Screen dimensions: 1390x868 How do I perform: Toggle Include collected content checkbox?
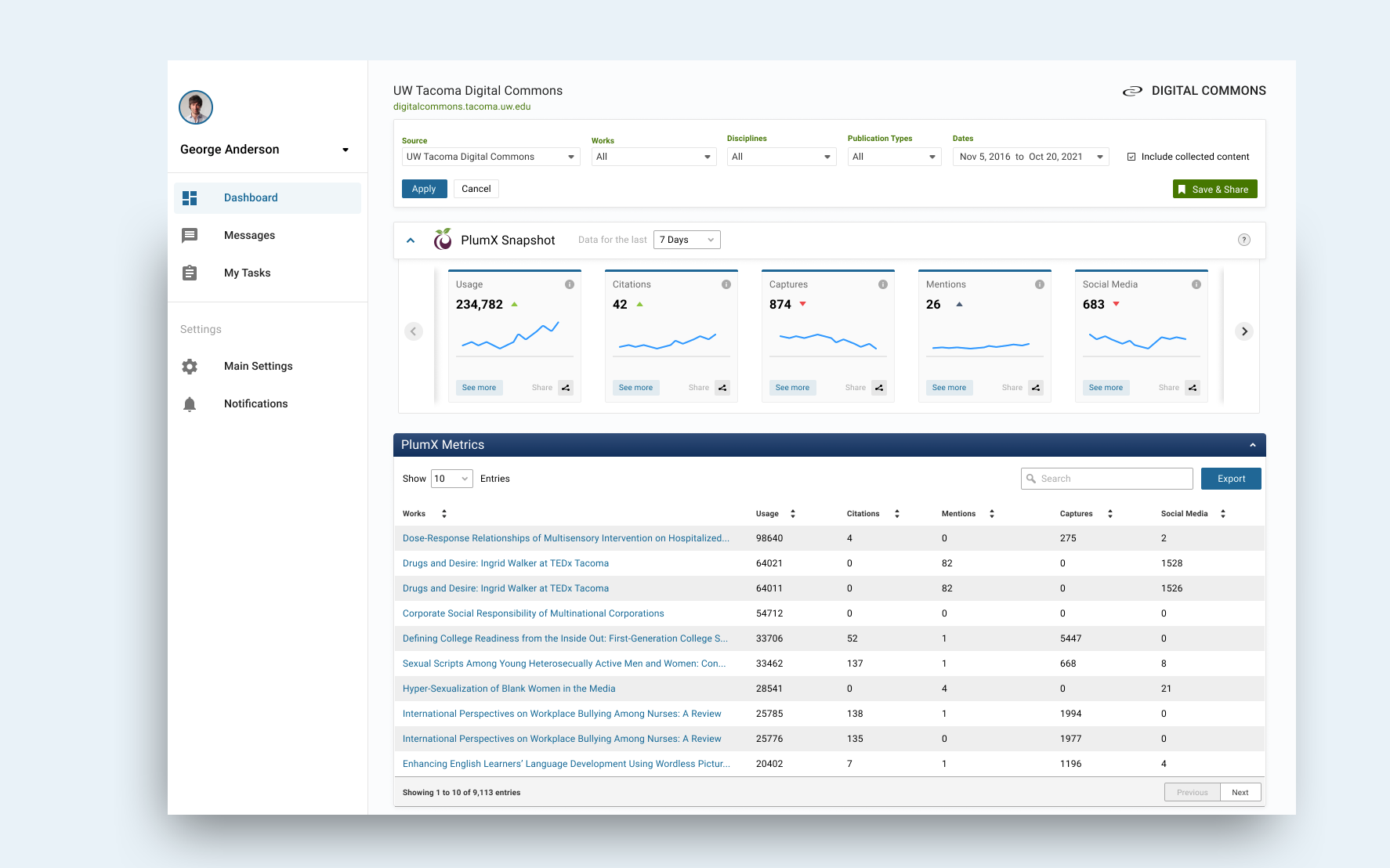1131,157
